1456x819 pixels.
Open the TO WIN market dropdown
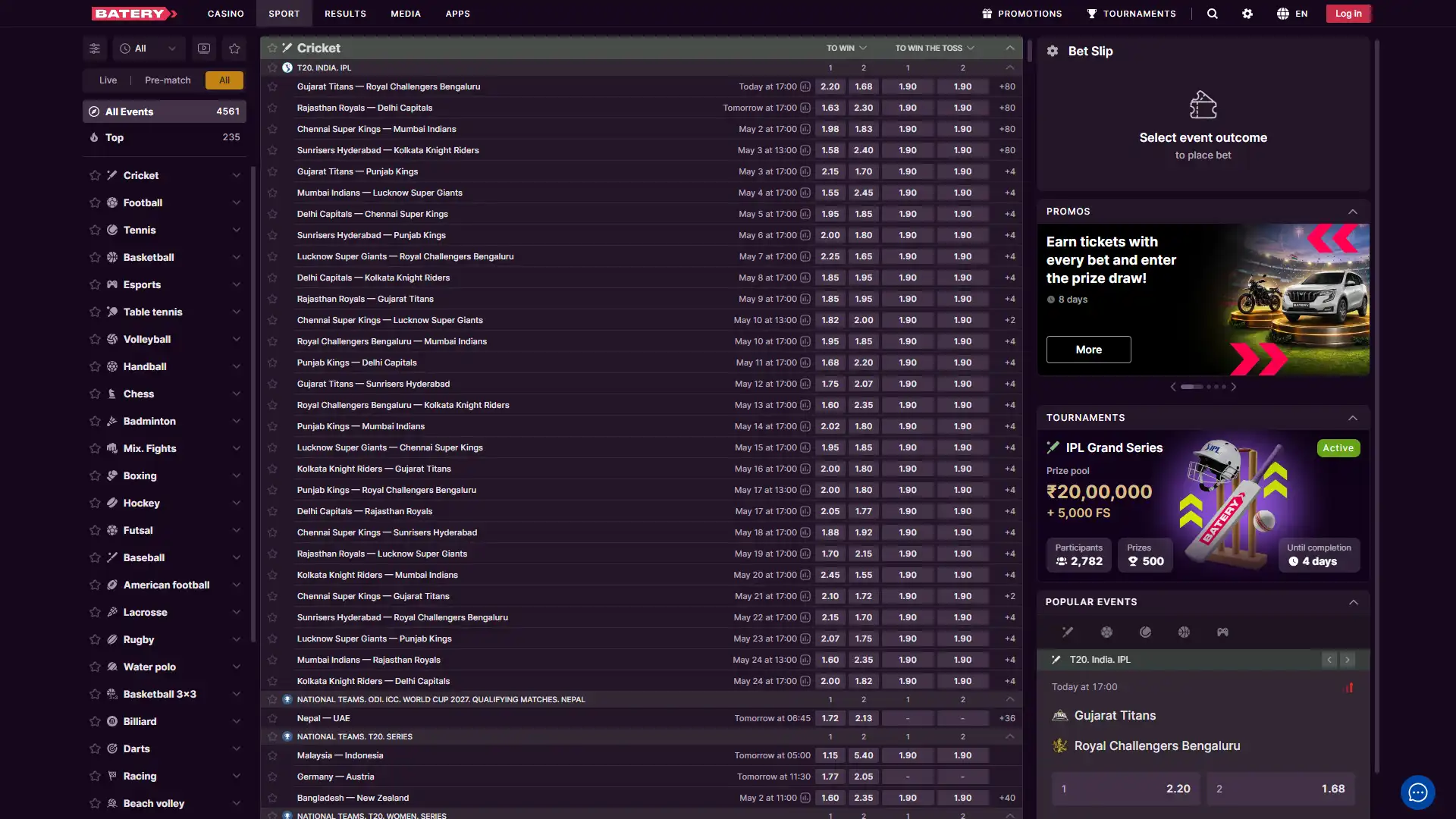click(x=846, y=48)
